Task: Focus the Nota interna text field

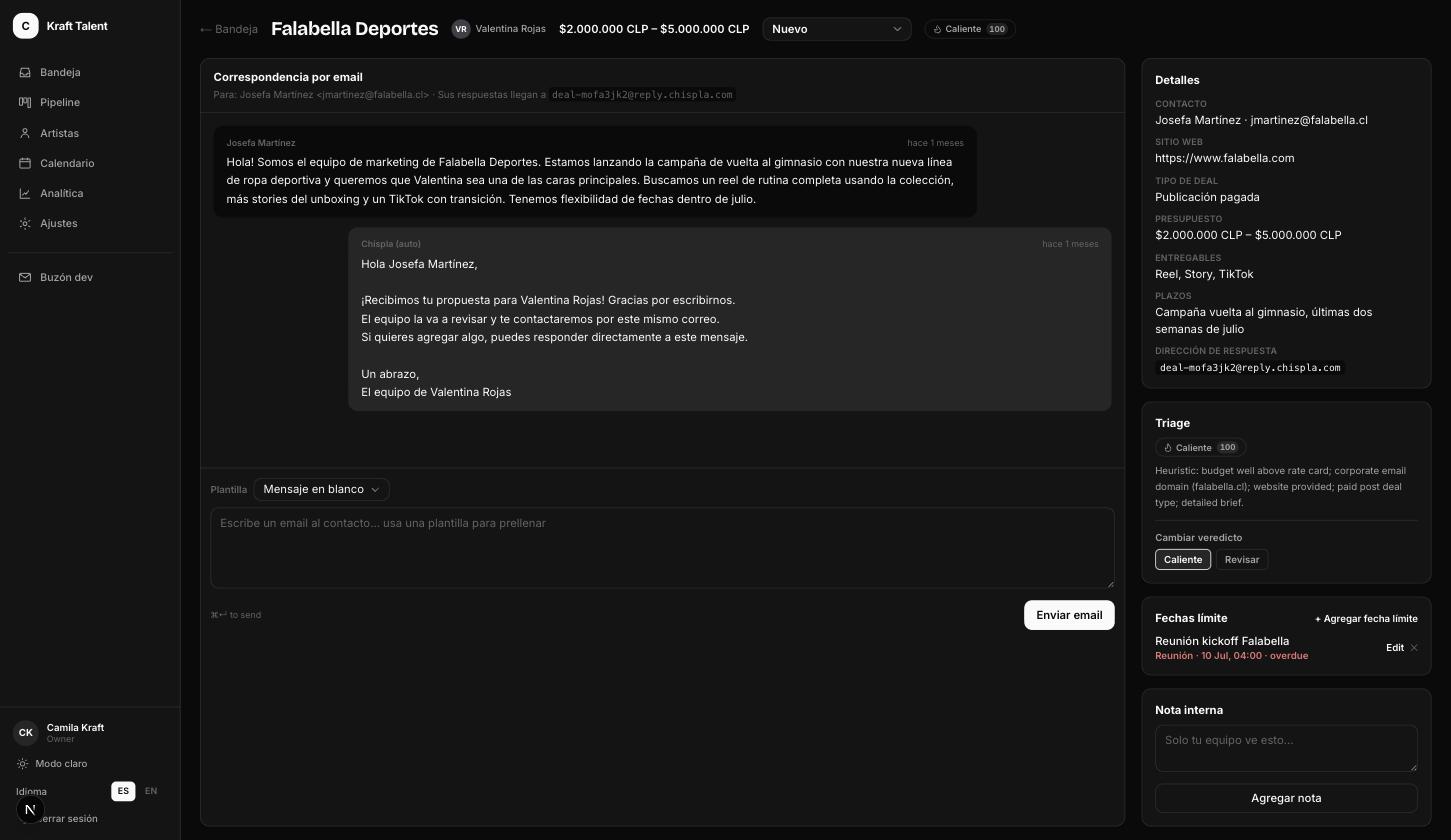Action: coord(1286,748)
